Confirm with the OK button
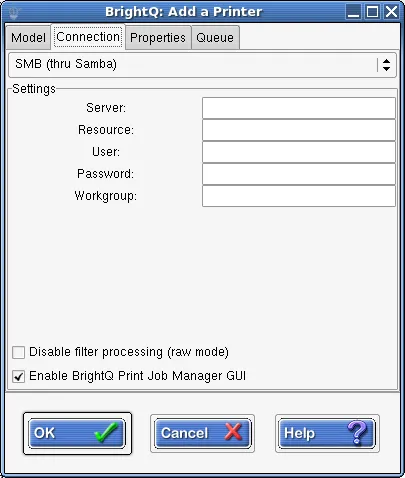The height and width of the screenshot is (478, 405). point(77,433)
